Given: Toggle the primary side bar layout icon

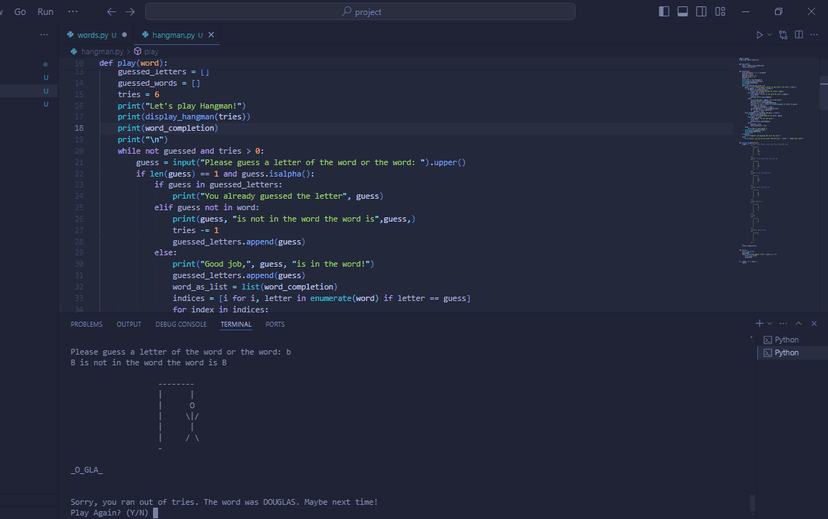Looking at the screenshot, I should 664,12.
